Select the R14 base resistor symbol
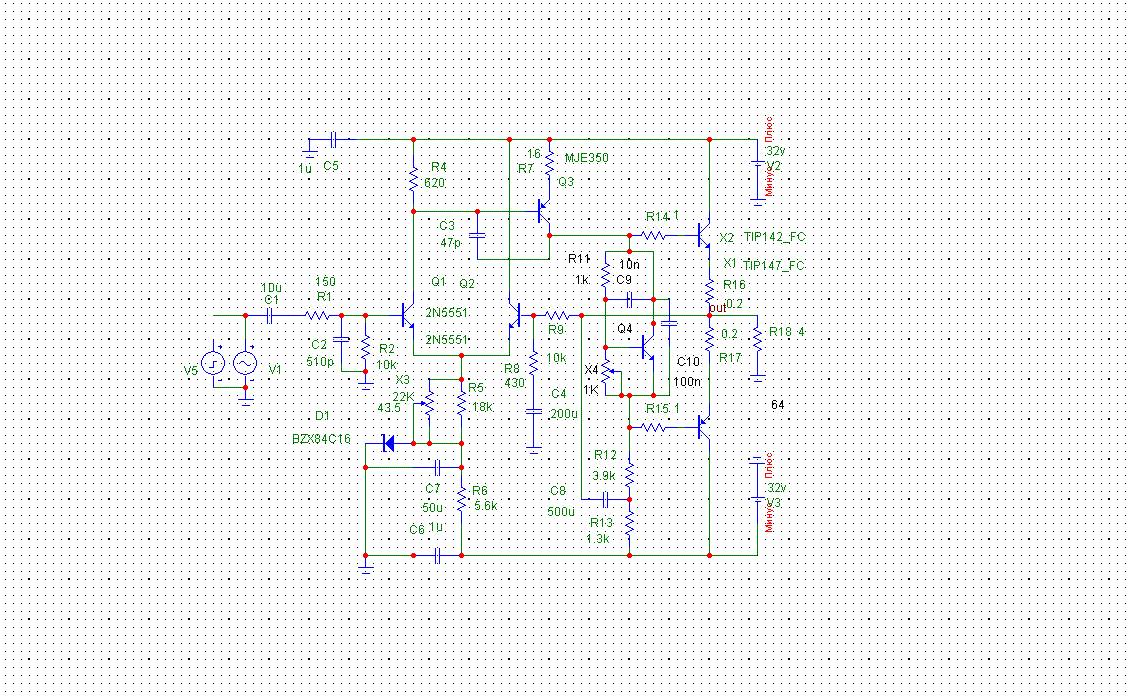 pos(653,236)
